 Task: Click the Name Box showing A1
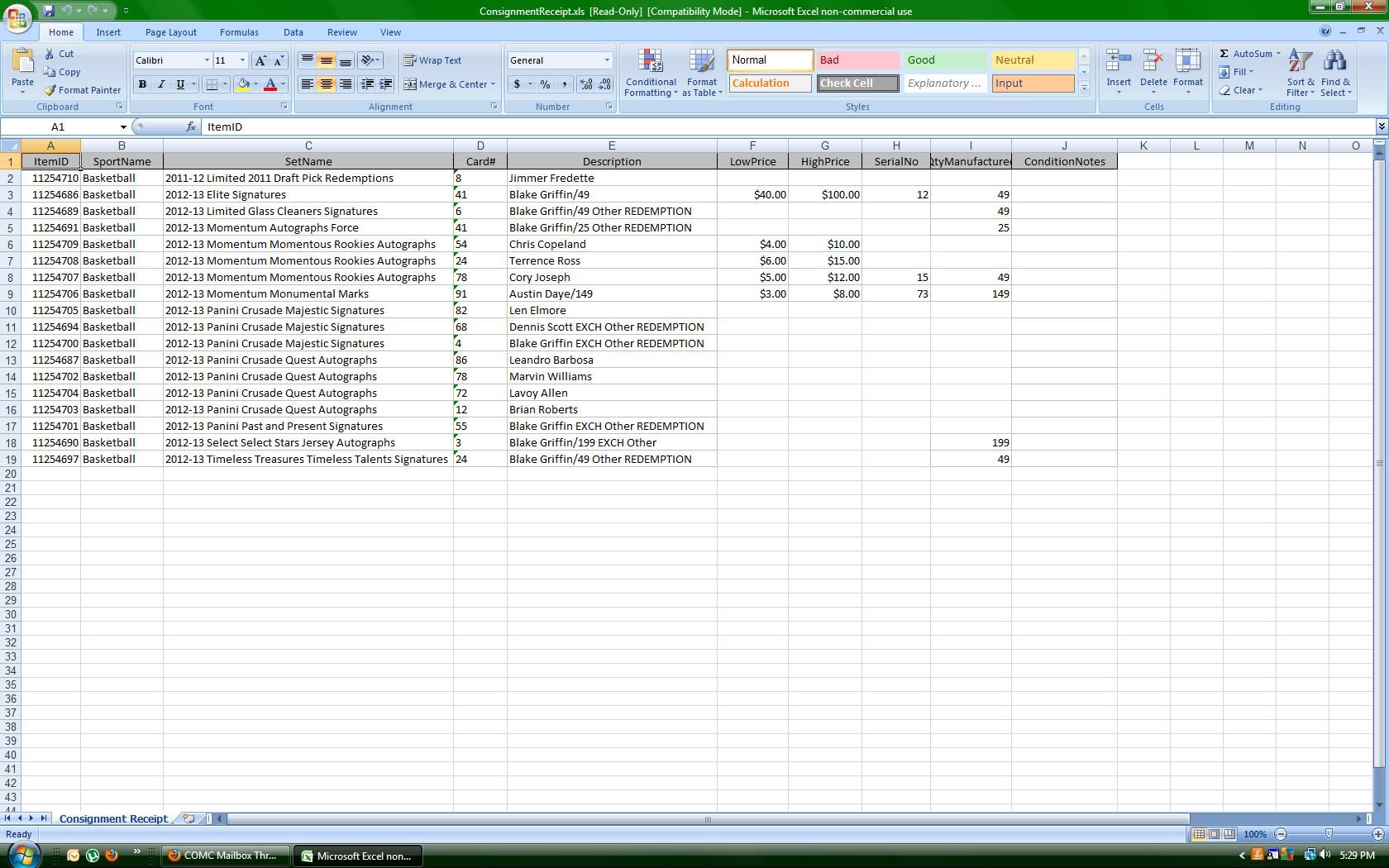click(x=58, y=126)
